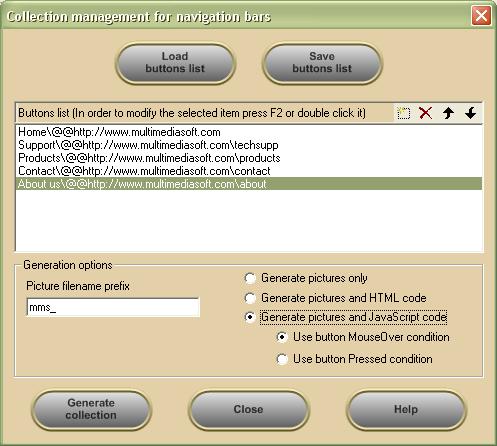Close the dialog with the title bar X
This screenshot has height=446, width=497.
coord(481,16)
